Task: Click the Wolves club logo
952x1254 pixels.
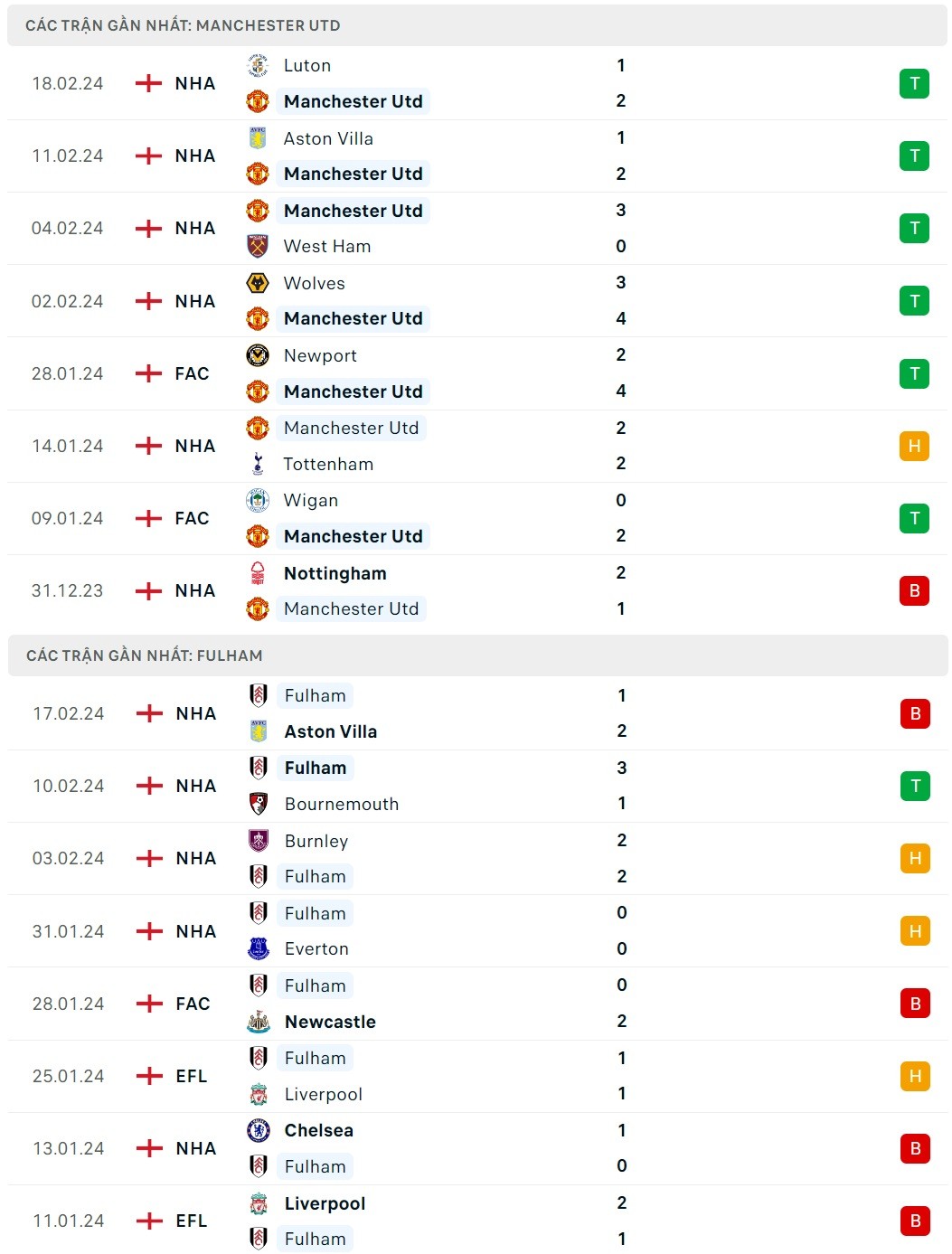Action: point(258,283)
